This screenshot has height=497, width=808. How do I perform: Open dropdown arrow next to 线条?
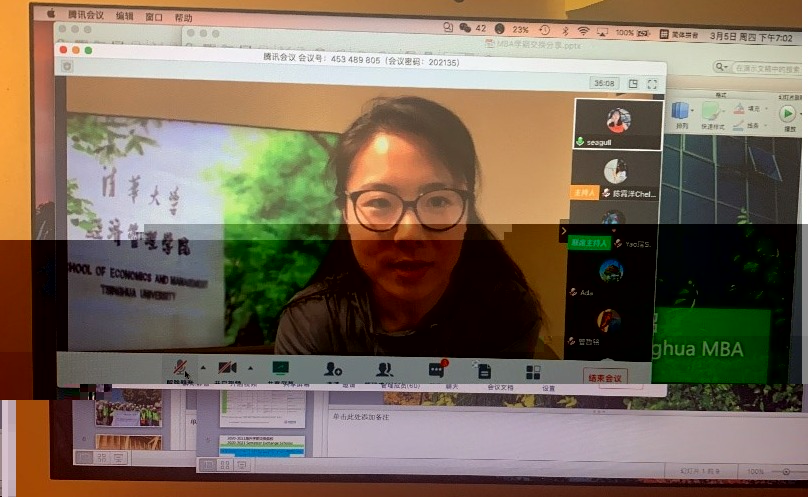click(x=766, y=125)
